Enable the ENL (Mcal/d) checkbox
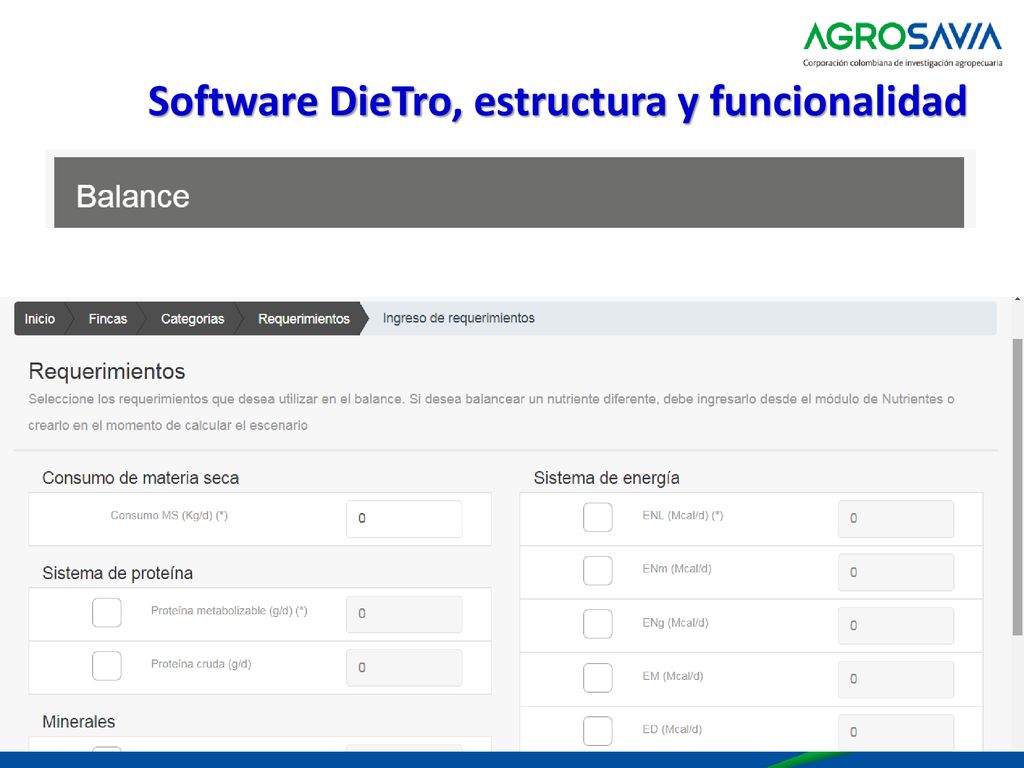 coord(598,517)
